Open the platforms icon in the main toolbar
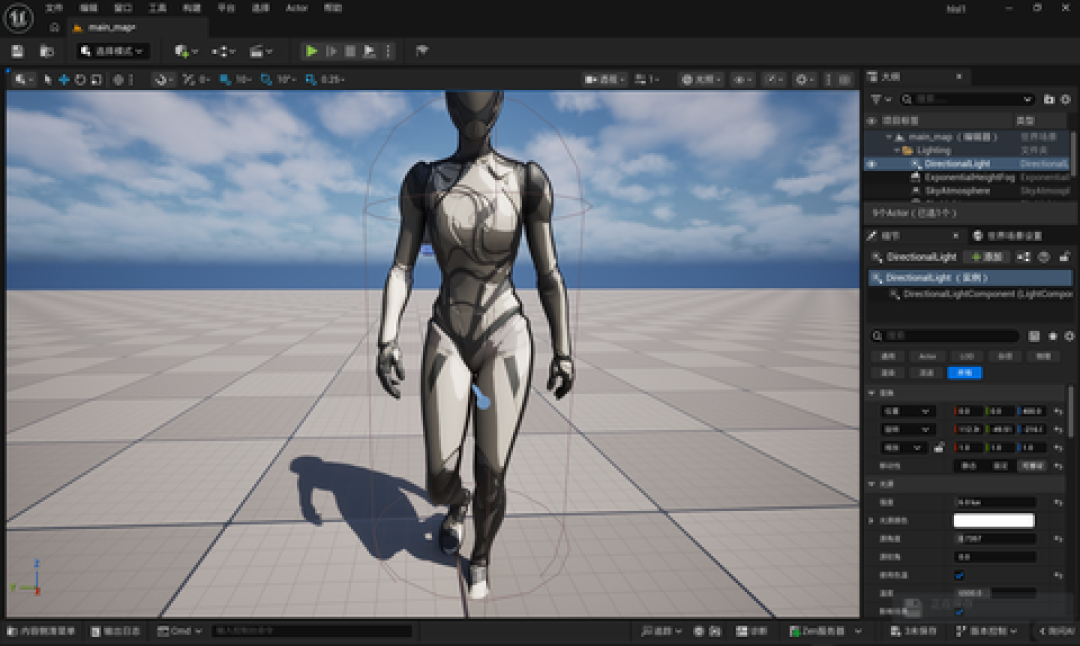Screen dimensions: 1080x646 click(422, 50)
